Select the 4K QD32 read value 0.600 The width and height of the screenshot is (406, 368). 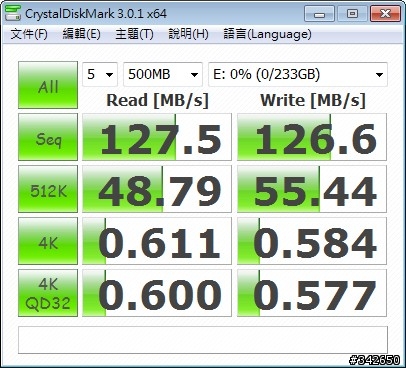pos(157,293)
